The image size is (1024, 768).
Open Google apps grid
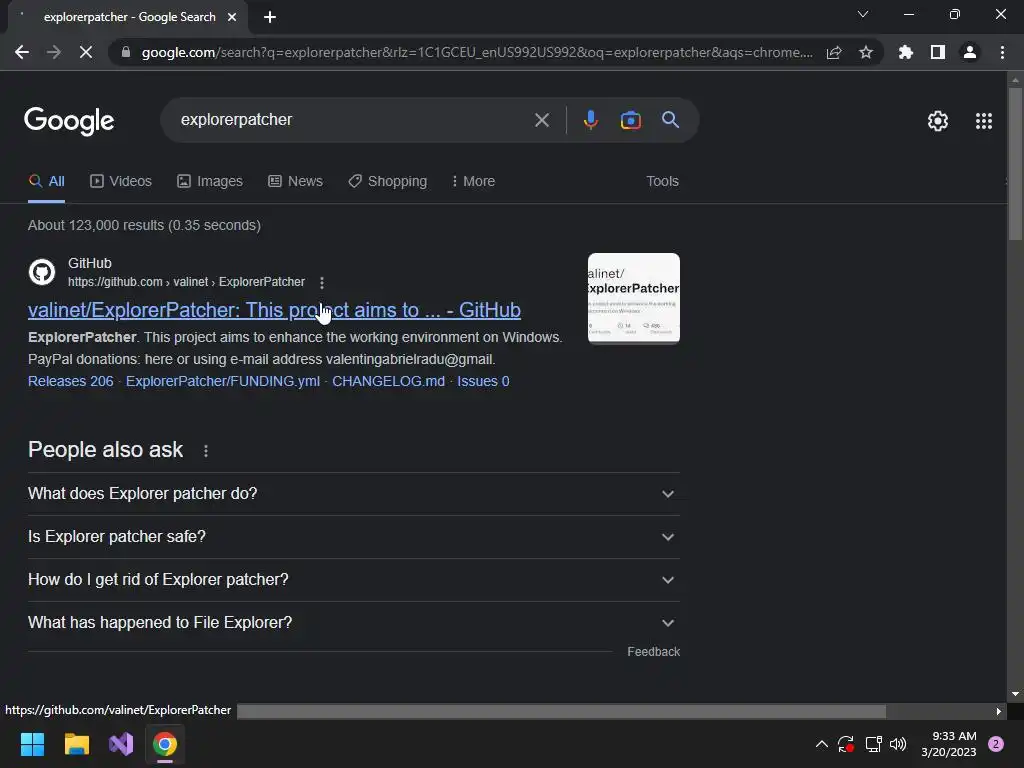coord(984,121)
